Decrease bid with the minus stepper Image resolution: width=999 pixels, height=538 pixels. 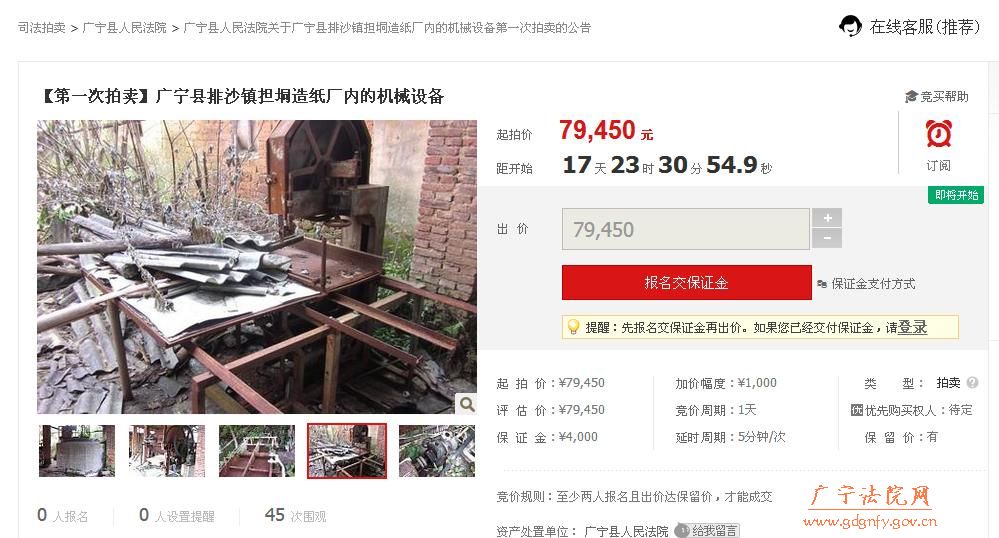(x=827, y=238)
